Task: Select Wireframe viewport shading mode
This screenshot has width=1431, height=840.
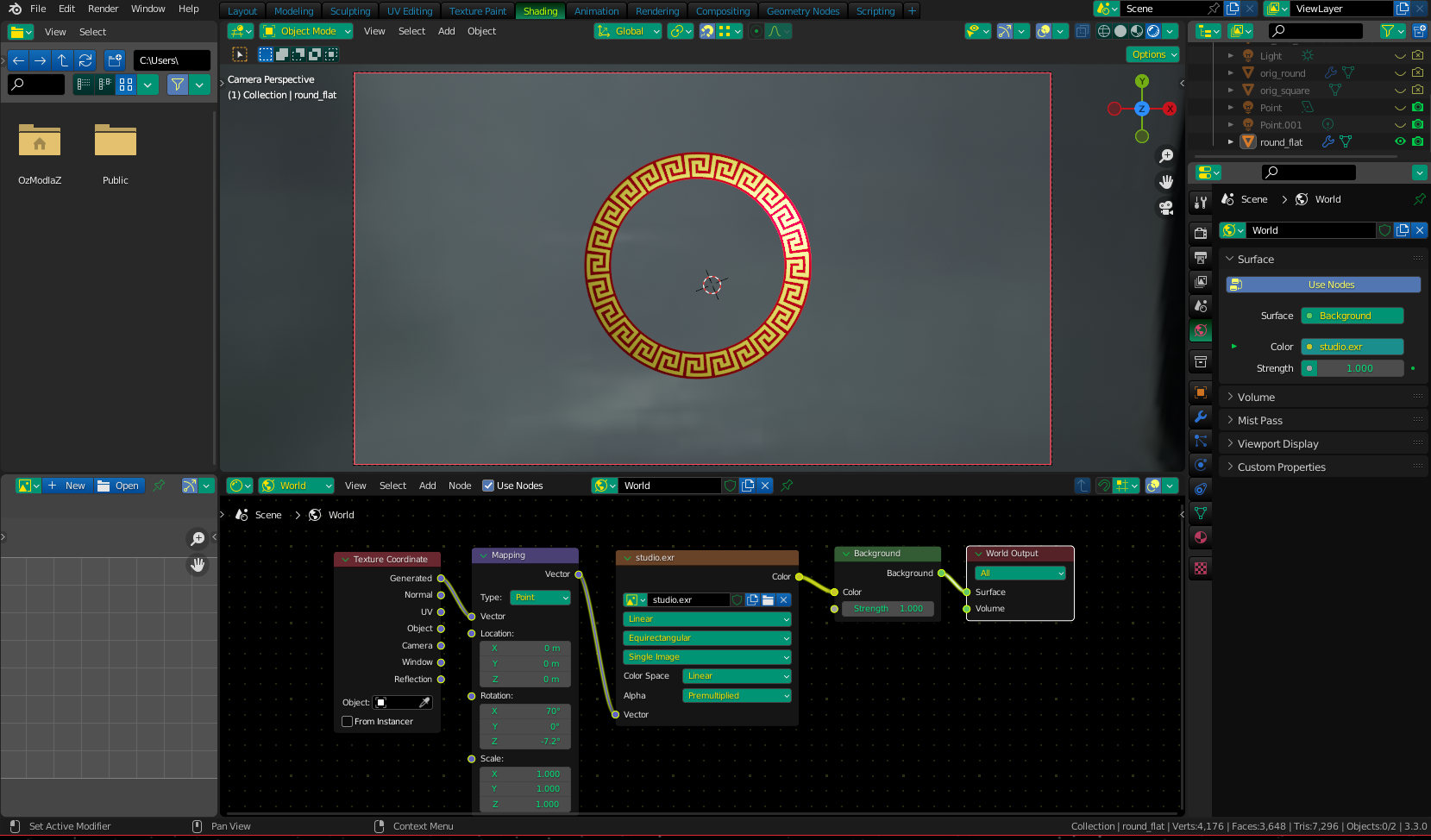Action: pyautogui.click(x=1104, y=31)
